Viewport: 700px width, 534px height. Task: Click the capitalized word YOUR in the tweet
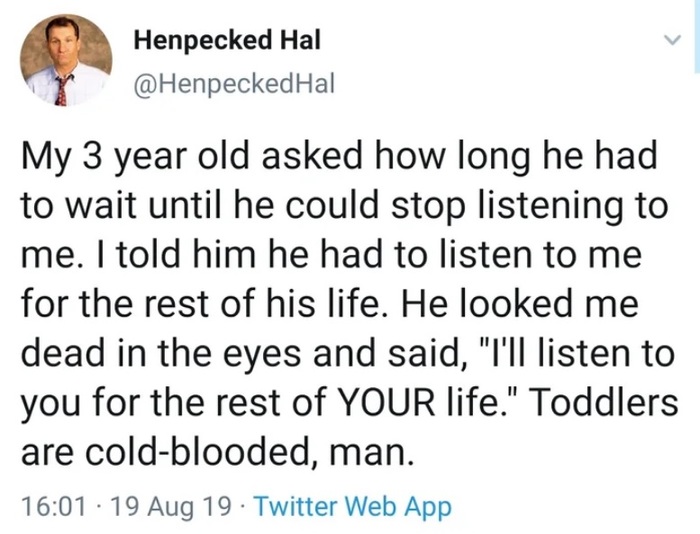[388, 403]
